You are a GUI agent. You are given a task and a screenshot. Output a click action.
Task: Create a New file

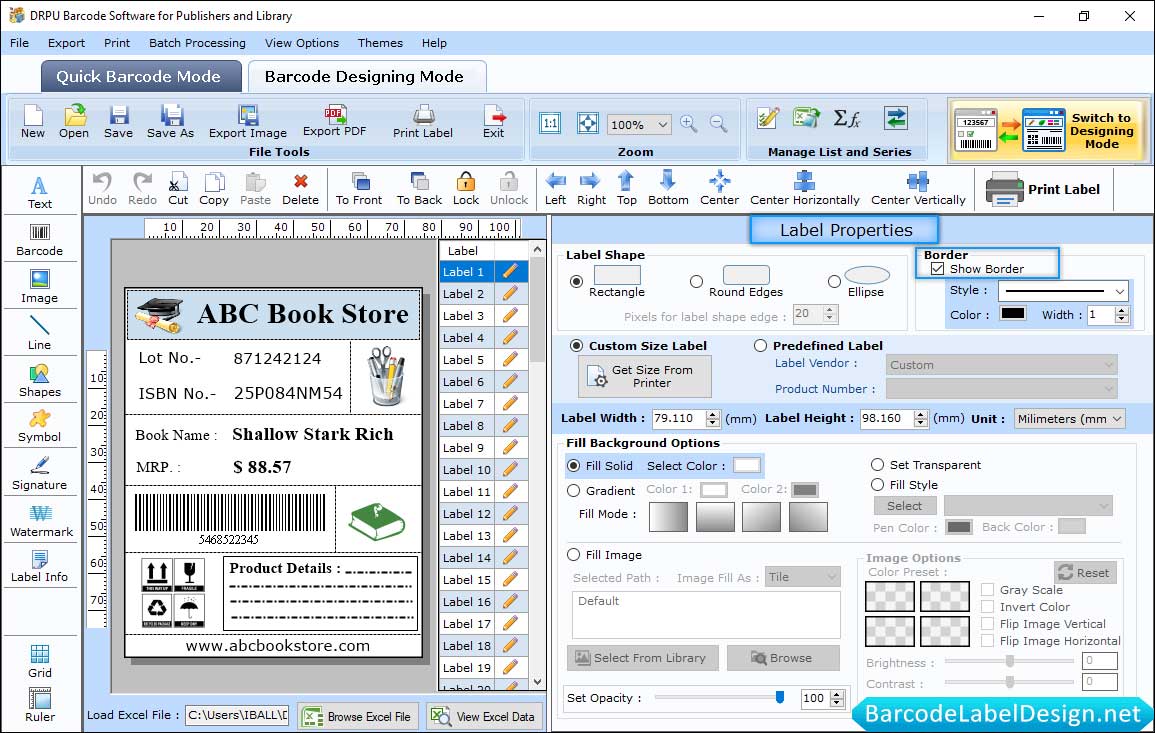[x=33, y=122]
